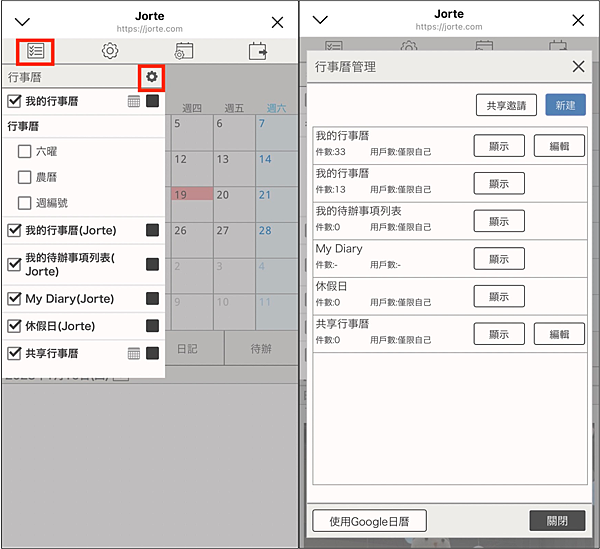The height and width of the screenshot is (549, 600).
Task: Uncheck My Diary(Jorte) checkbox
Action: click(x=14, y=298)
